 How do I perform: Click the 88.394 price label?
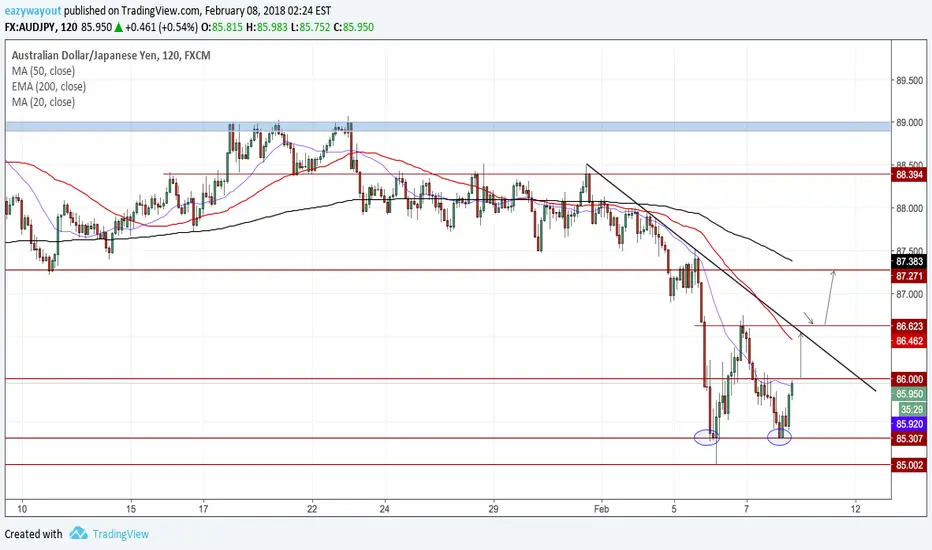click(x=909, y=175)
